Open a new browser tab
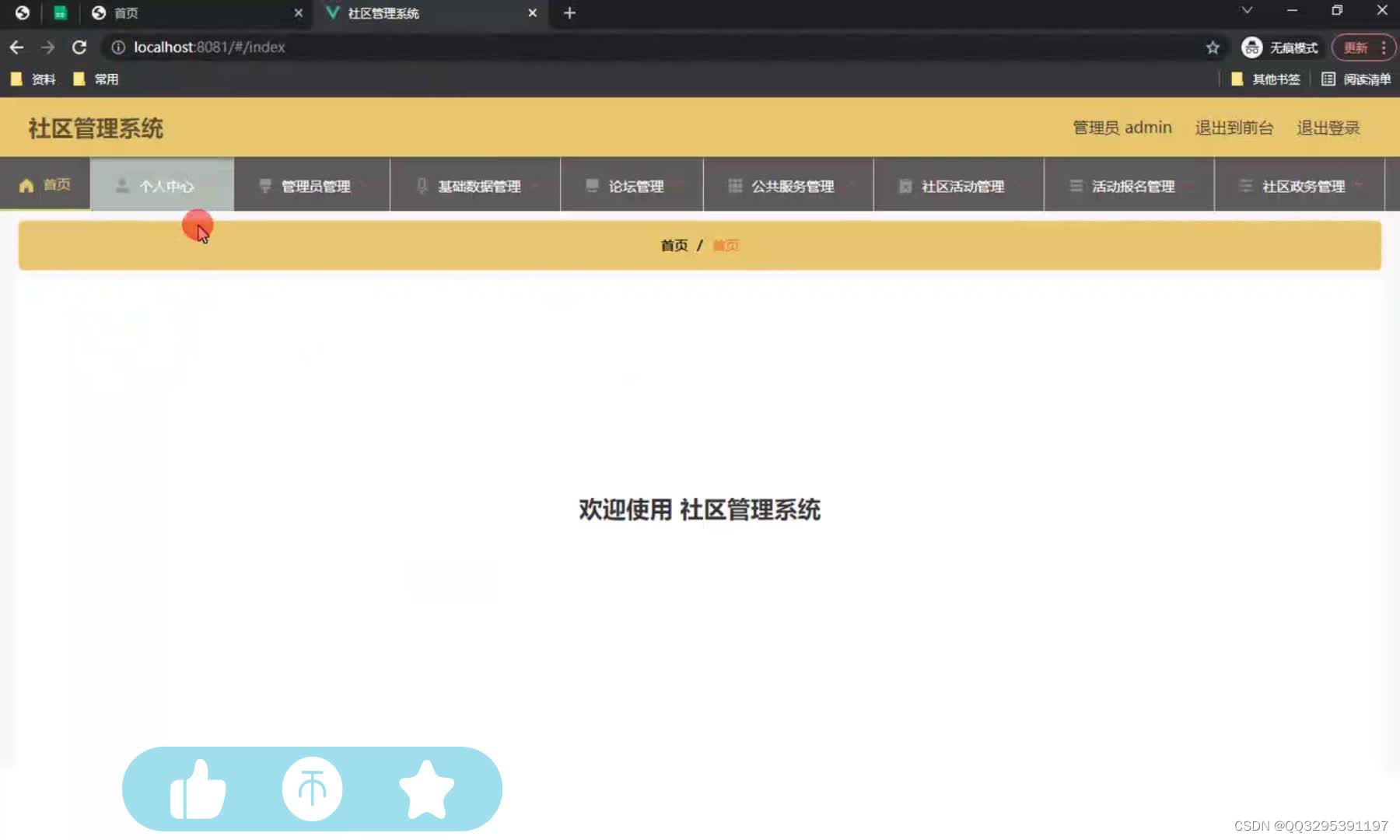Screen dimensions: 1400x840 (x=569, y=12)
